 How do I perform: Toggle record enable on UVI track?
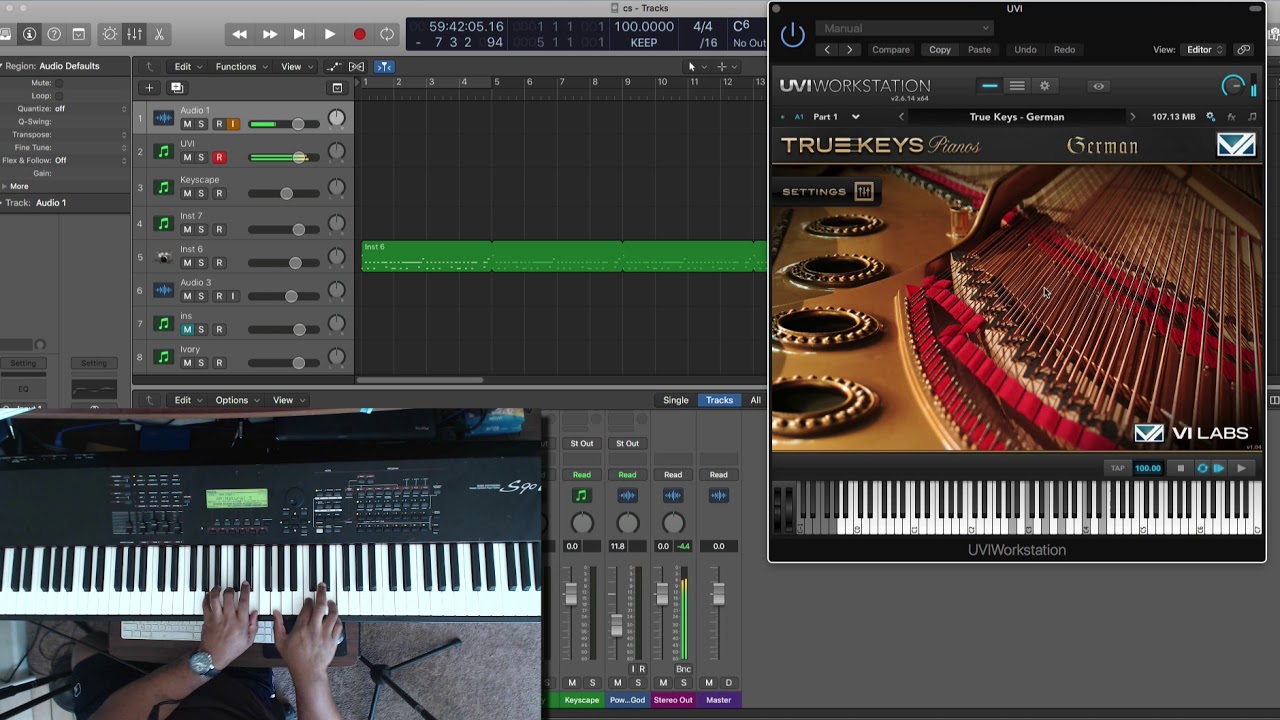[x=219, y=158]
